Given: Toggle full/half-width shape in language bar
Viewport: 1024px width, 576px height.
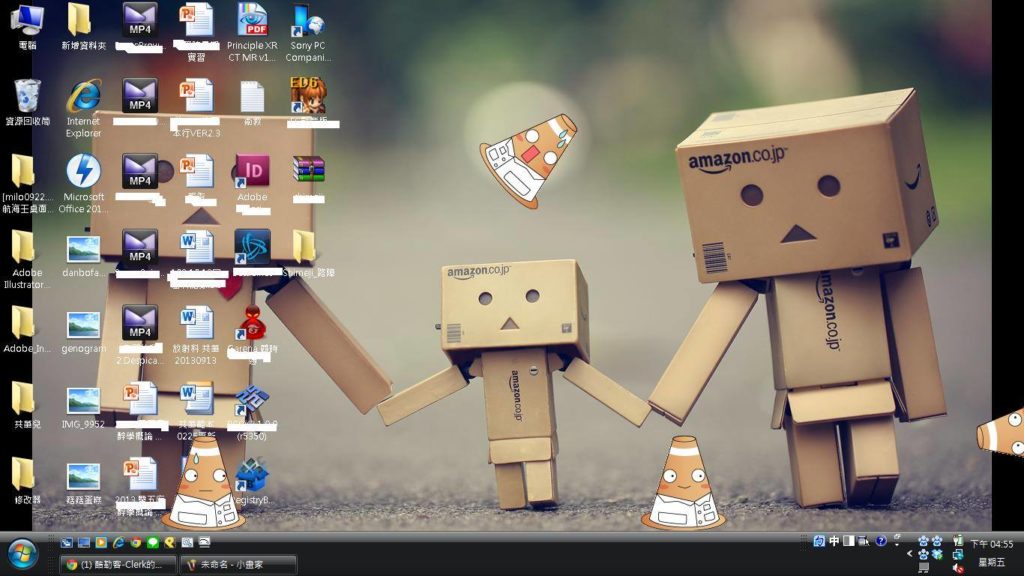Looking at the screenshot, I should tap(848, 541).
